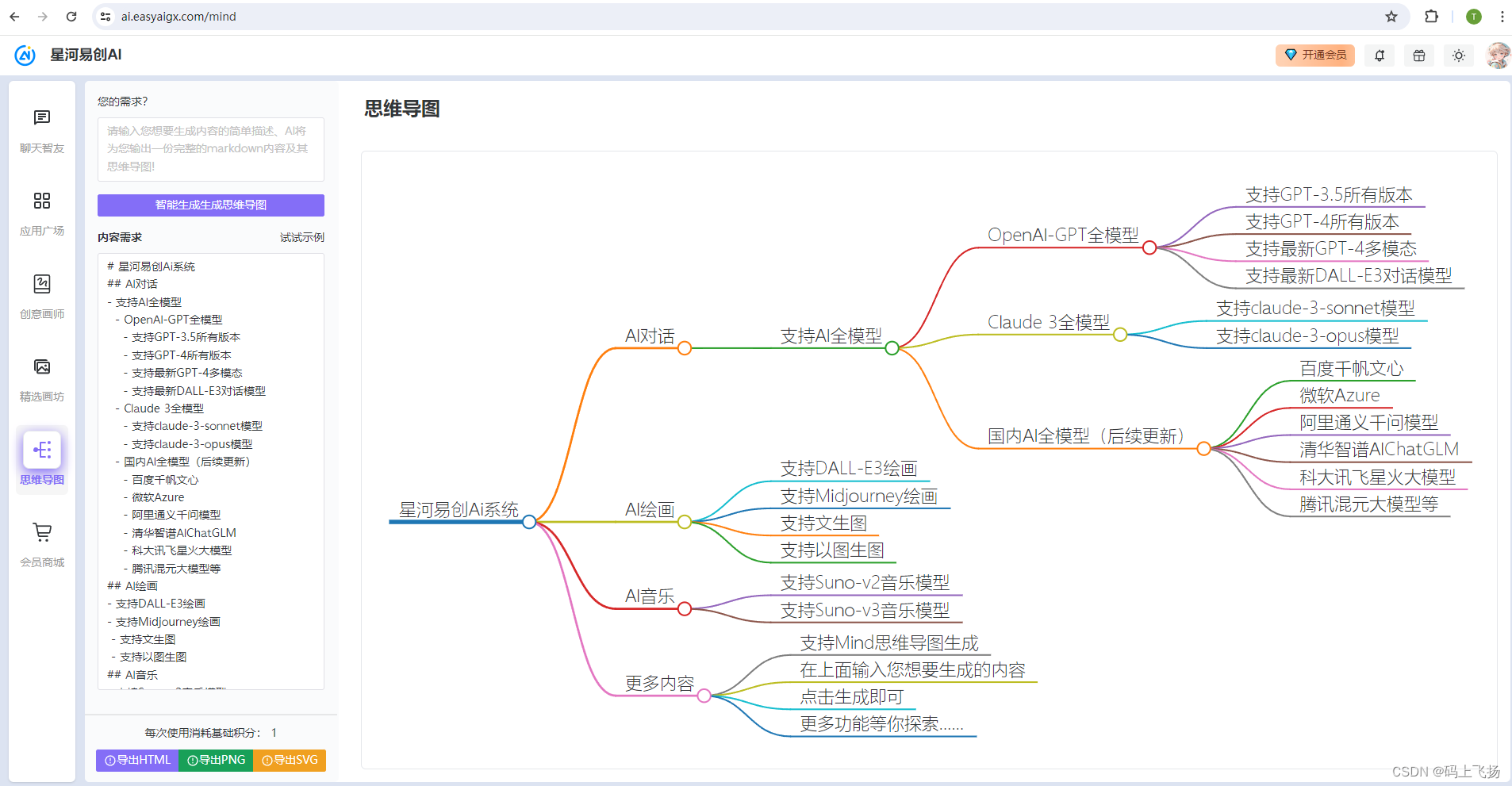Collapse the 国内AI全模型 node circle
Image resolution: width=1512 pixels, height=786 pixels.
coord(1203,449)
